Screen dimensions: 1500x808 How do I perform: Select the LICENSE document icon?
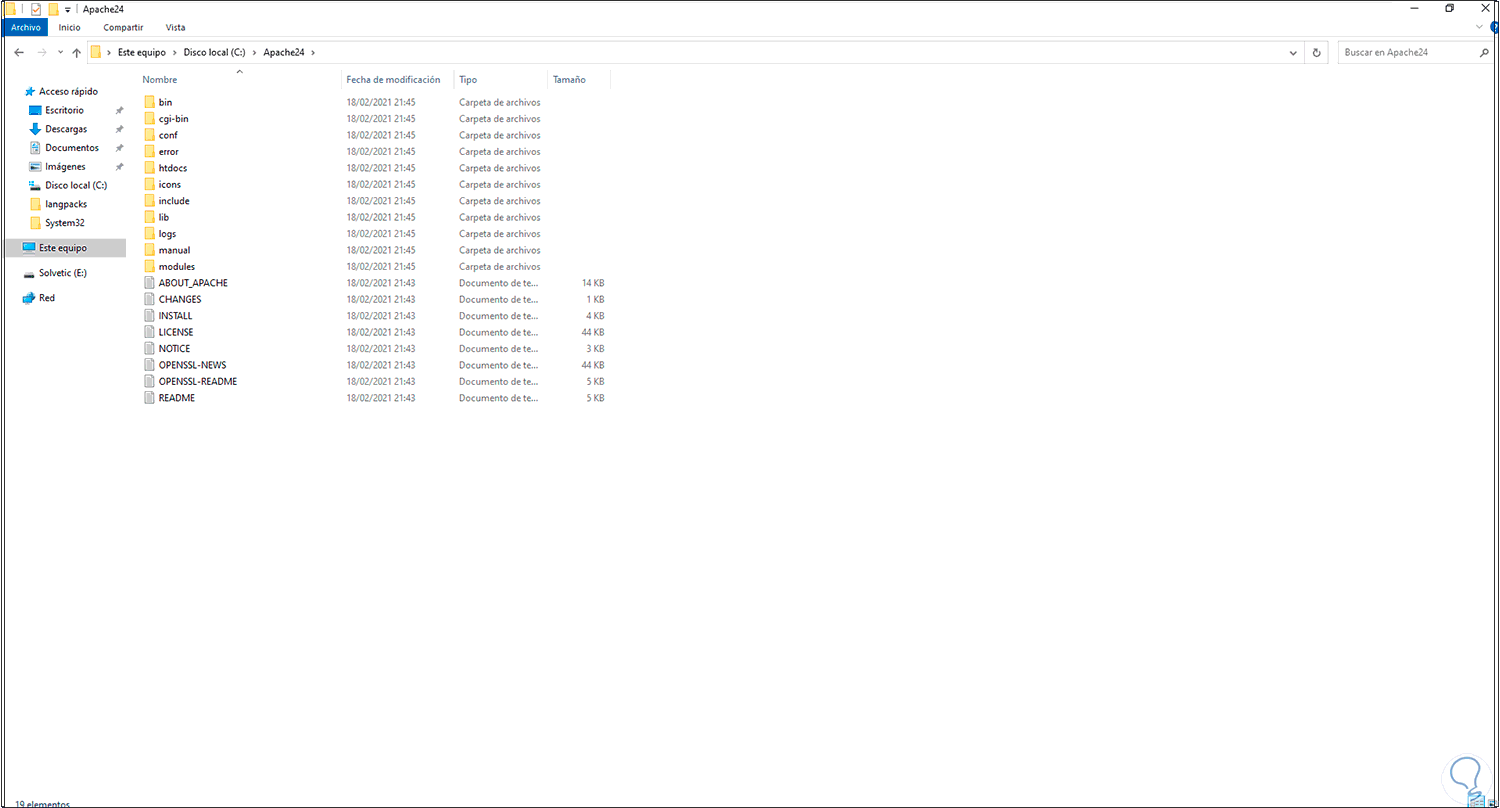[150, 332]
